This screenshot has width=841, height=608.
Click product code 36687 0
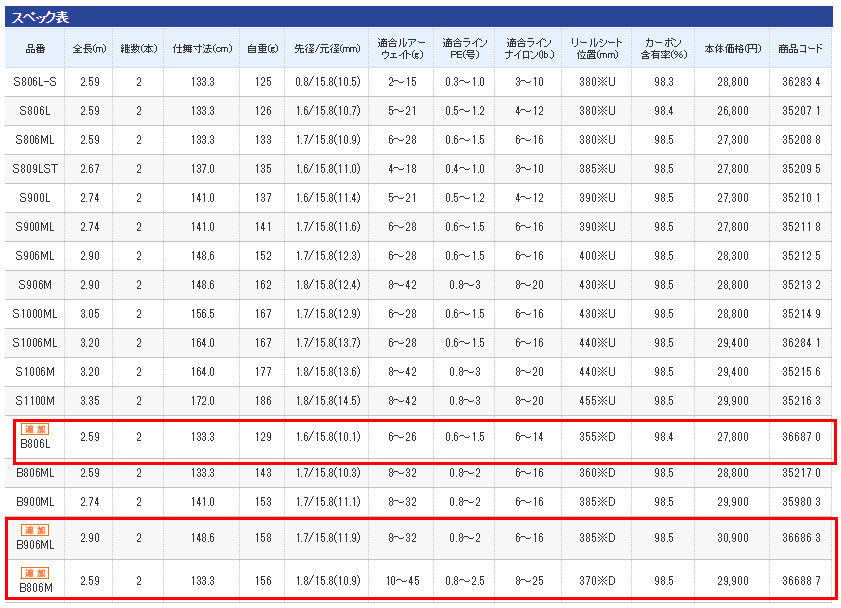point(801,437)
